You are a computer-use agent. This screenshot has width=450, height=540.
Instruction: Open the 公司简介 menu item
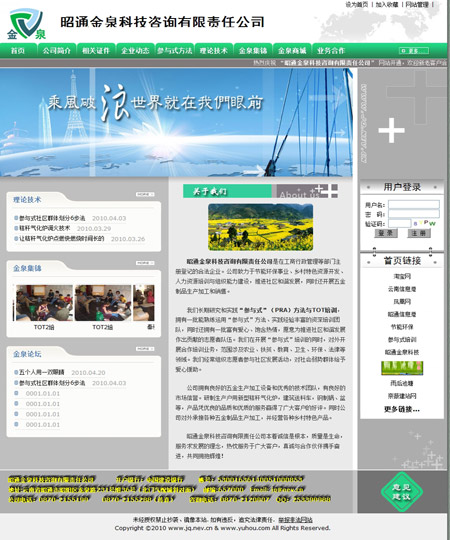(56, 51)
